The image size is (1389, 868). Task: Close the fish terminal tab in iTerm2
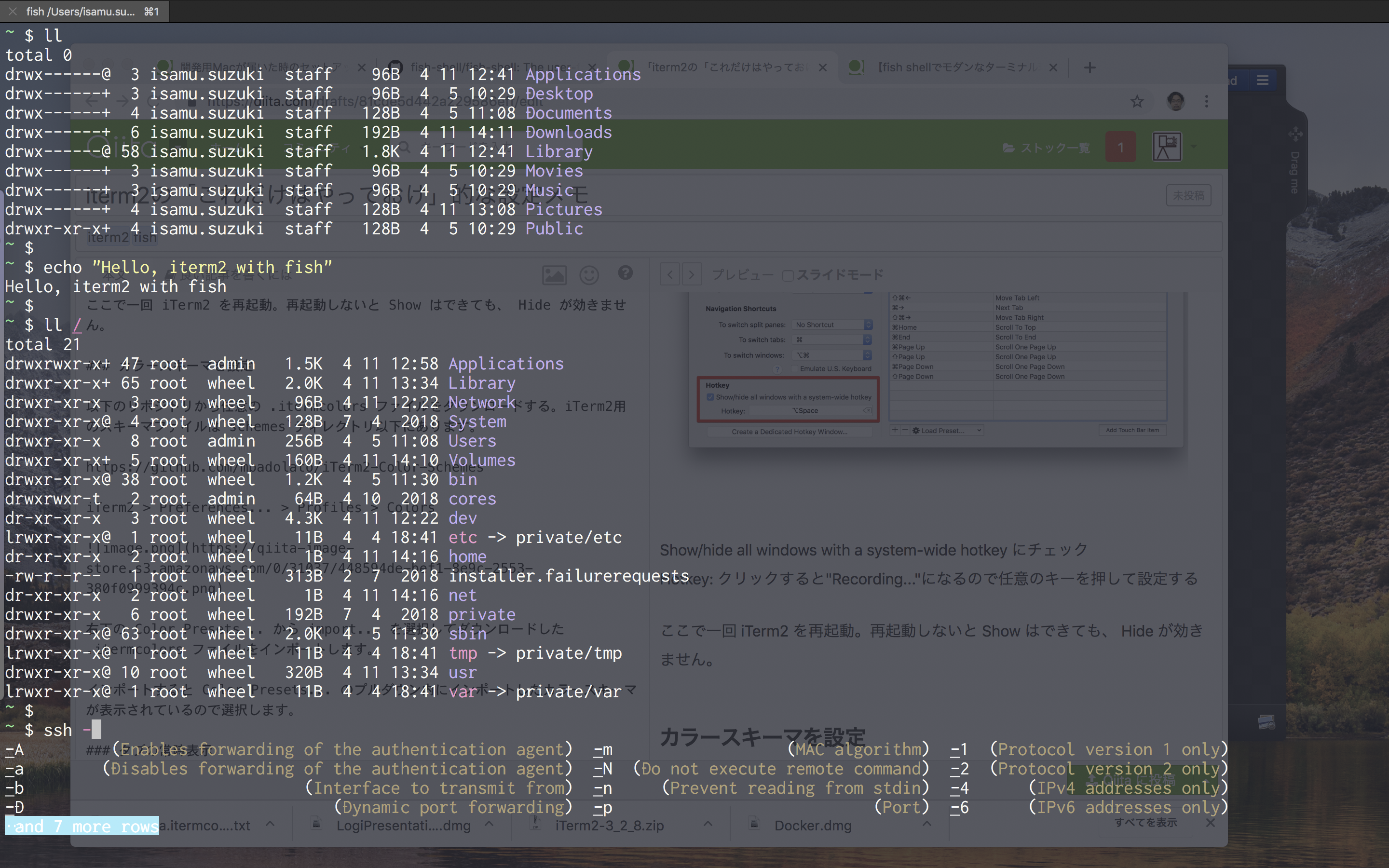(x=13, y=12)
